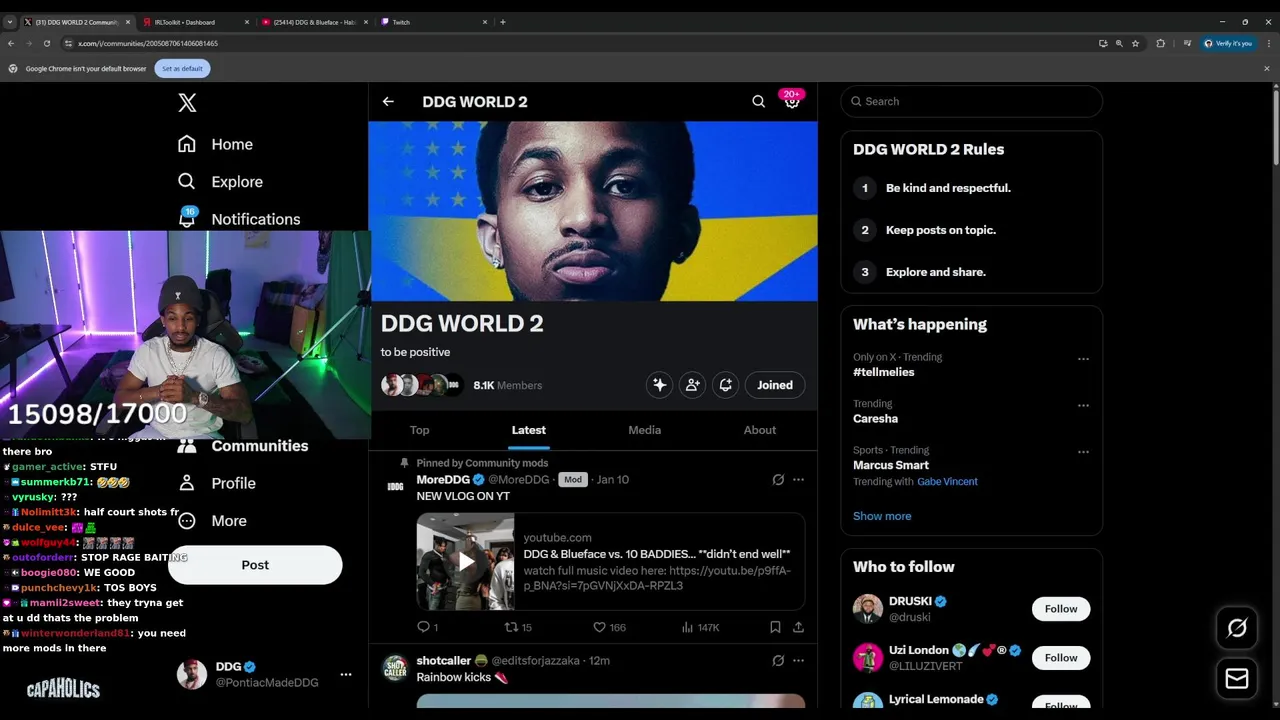The height and width of the screenshot is (720, 1280).
Task: Open the Zoom magnifier icon in address bar
Action: [x=1119, y=43]
